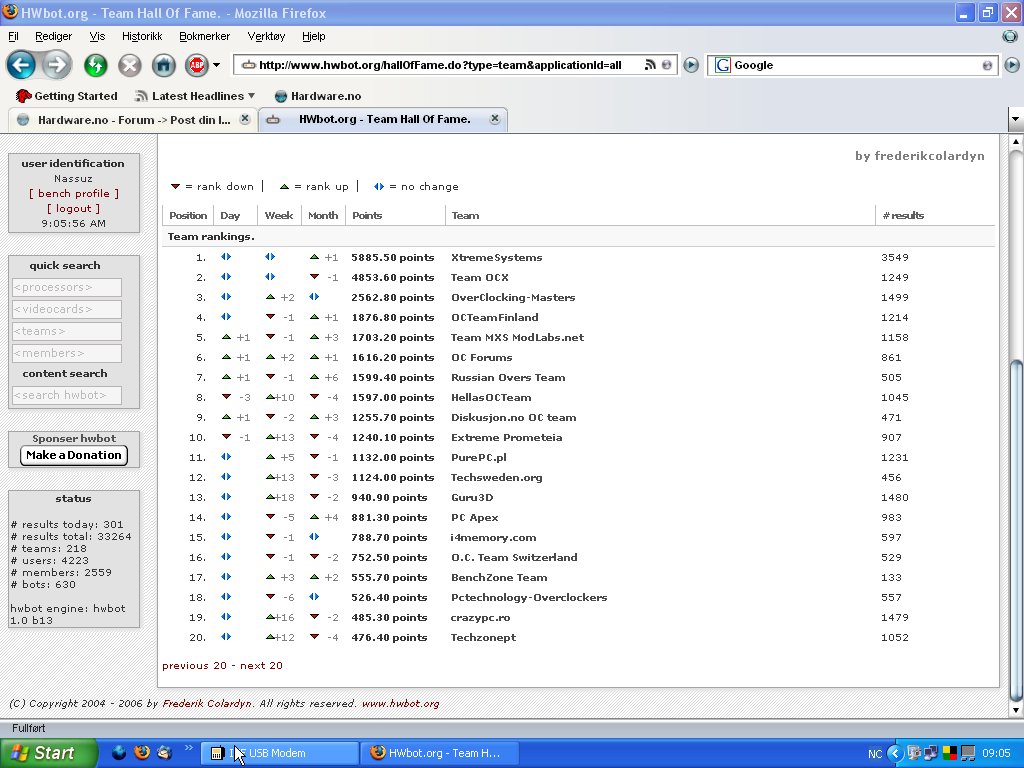
Task: Click the search hwbot content field
Action: point(67,395)
